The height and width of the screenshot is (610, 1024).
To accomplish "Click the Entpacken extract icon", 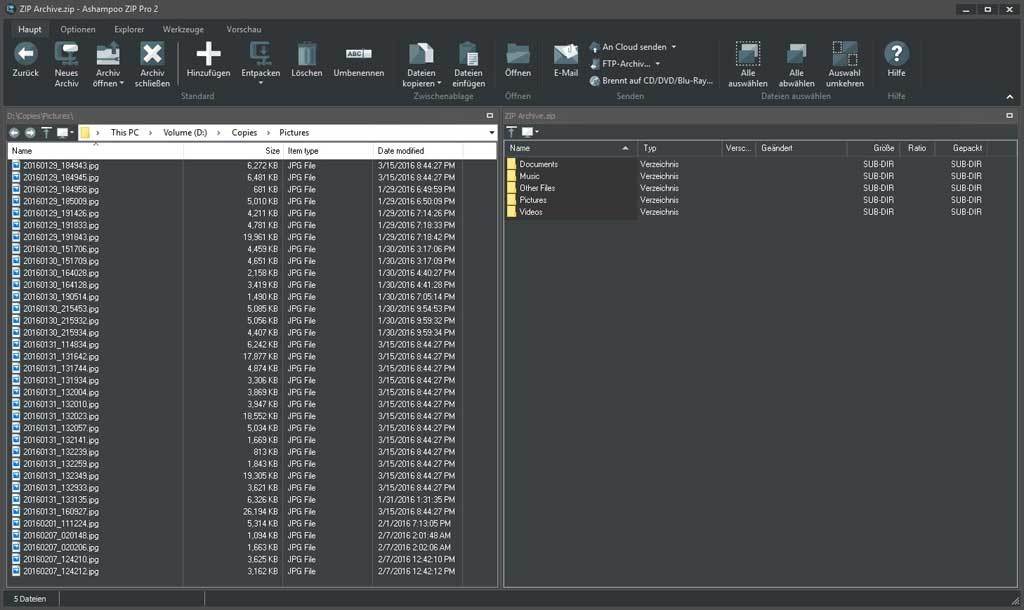I will point(261,54).
